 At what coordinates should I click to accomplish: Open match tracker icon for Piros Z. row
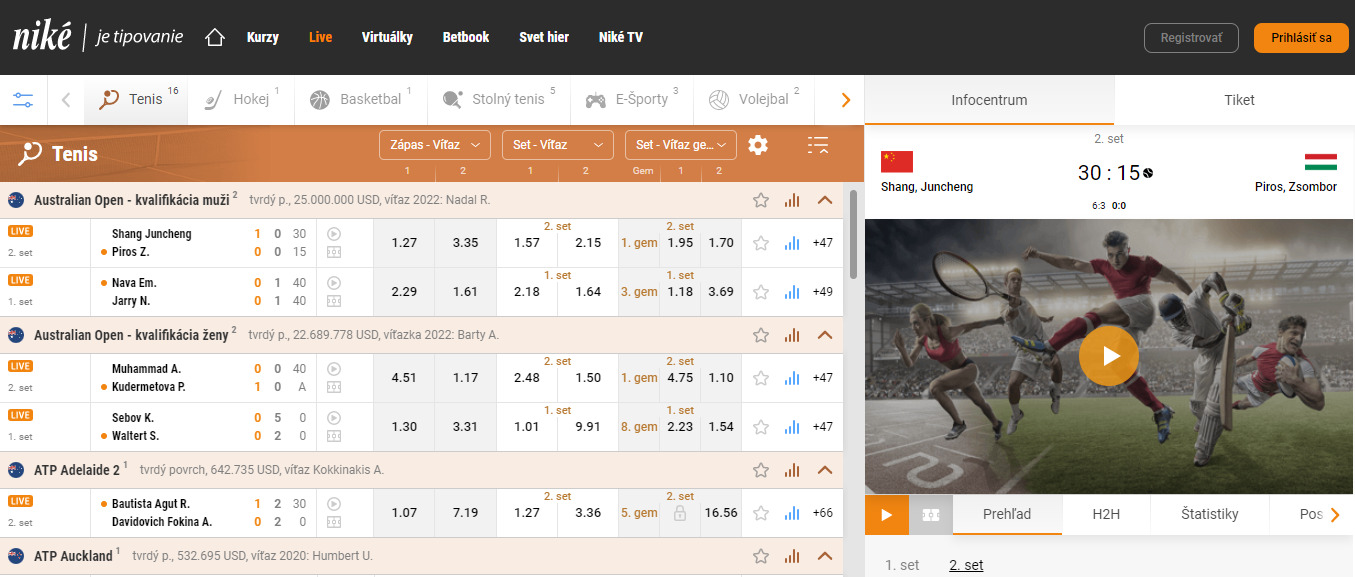coord(334,252)
